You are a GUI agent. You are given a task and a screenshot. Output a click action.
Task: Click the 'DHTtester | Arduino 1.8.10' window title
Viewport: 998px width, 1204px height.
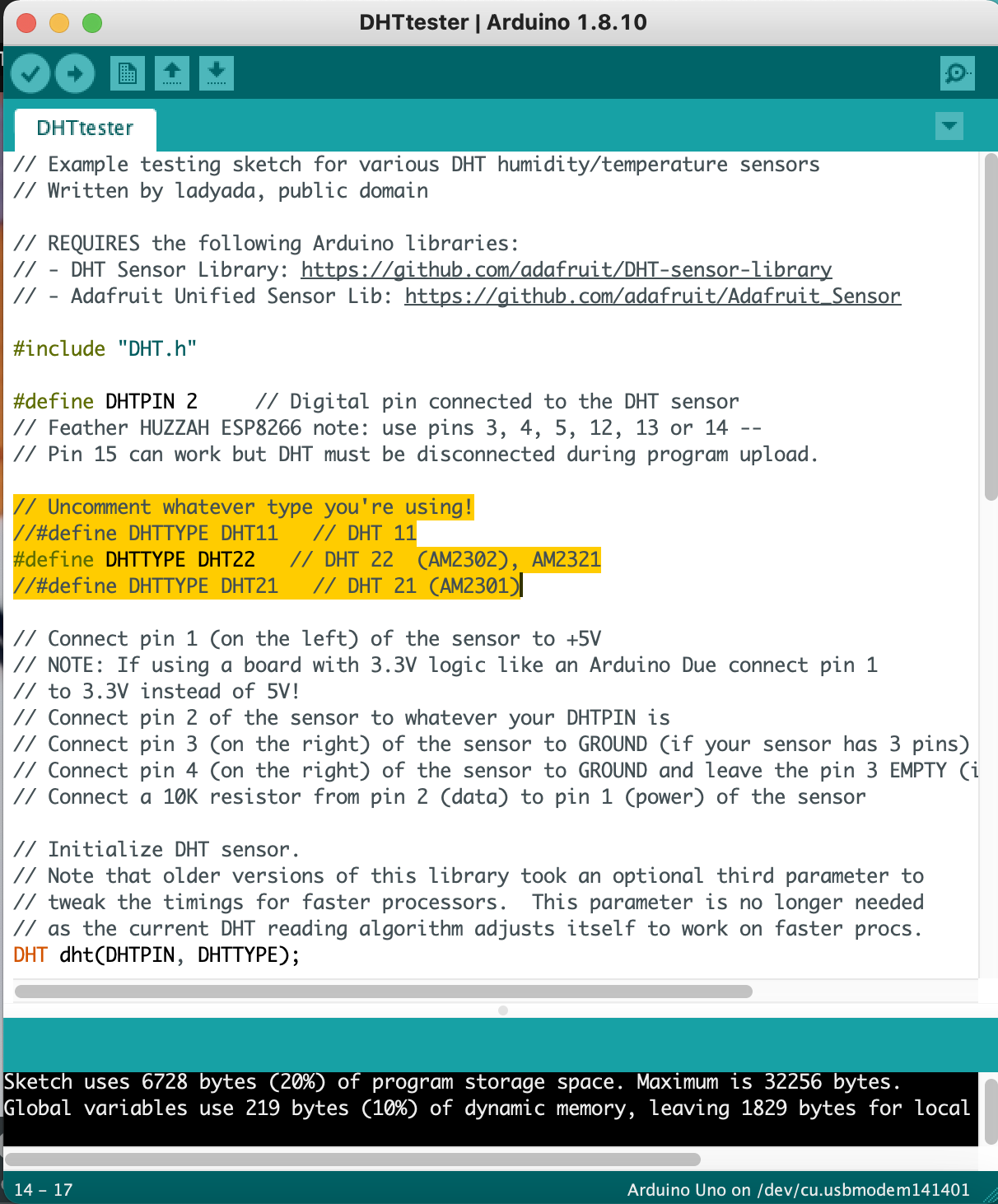pos(503,22)
